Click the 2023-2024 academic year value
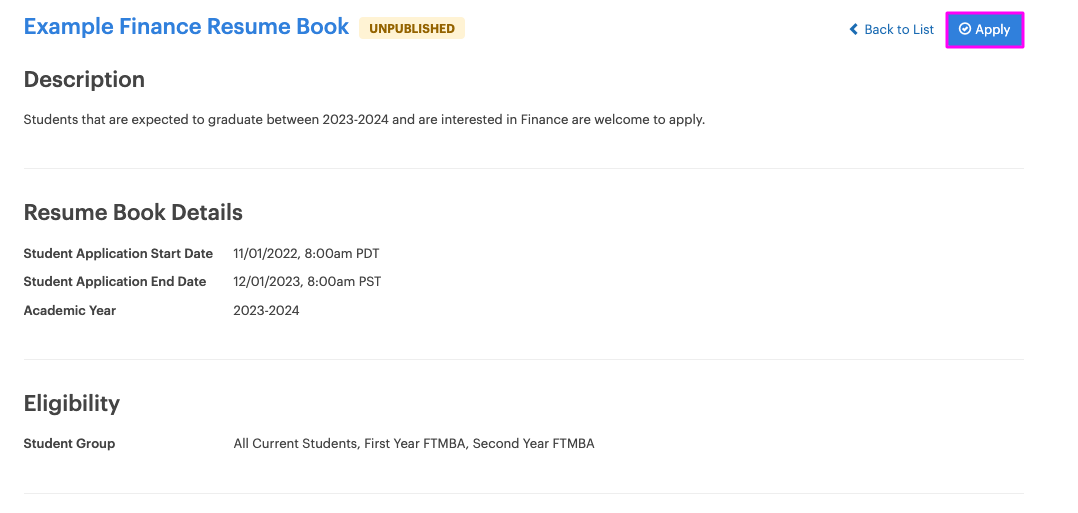The image size is (1078, 513). tap(266, 311)
